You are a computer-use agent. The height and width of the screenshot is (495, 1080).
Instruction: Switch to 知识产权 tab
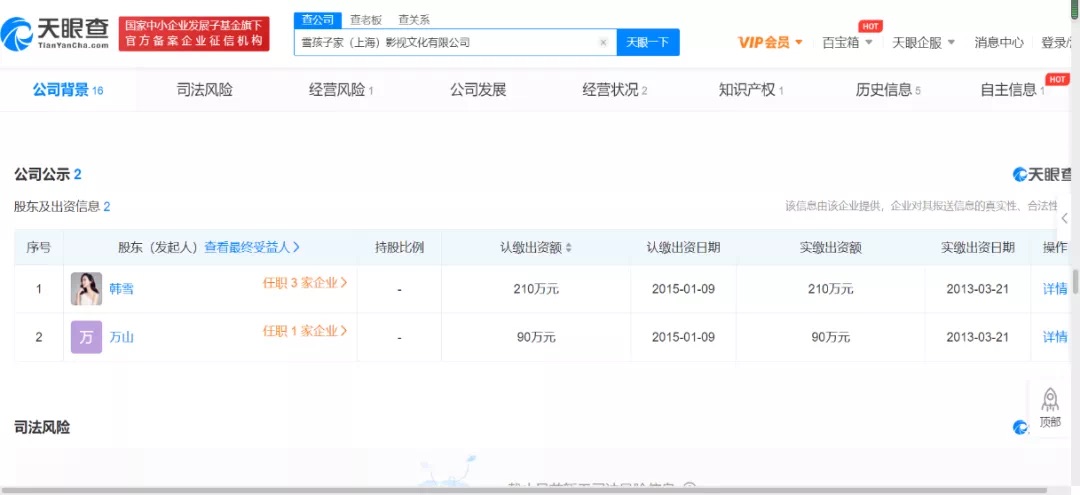pos(751,89)
